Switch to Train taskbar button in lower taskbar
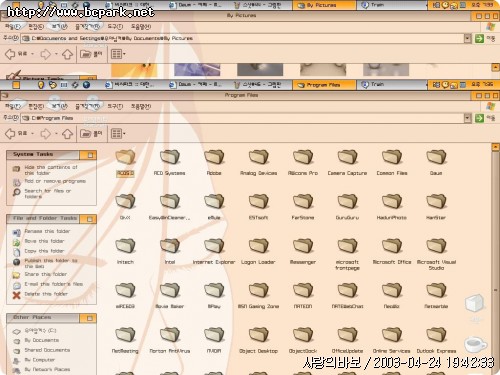This screenshot has height=375, width=500. tap(391, 85)
